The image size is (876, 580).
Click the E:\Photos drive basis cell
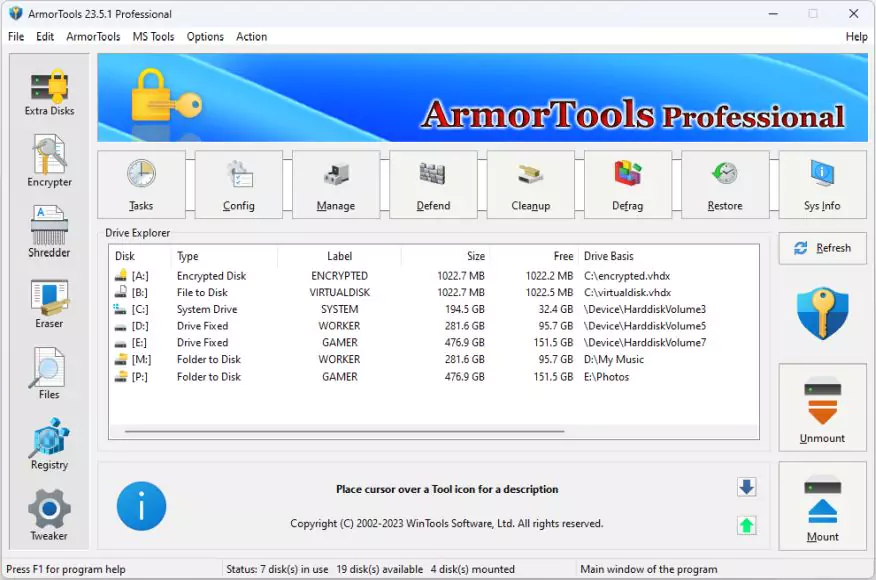606,377
